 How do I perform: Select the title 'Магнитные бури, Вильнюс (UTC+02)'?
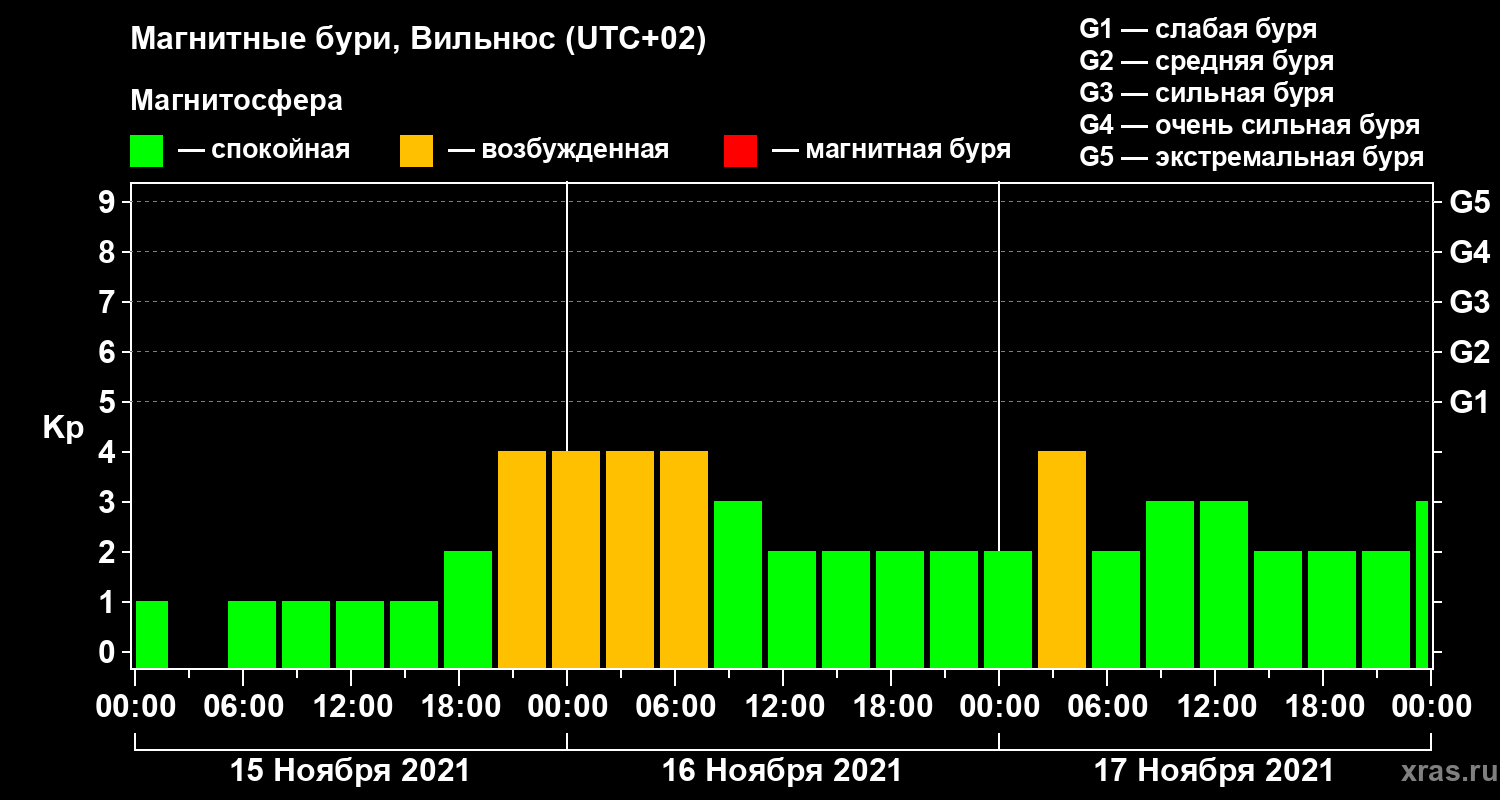coord(418,40)
